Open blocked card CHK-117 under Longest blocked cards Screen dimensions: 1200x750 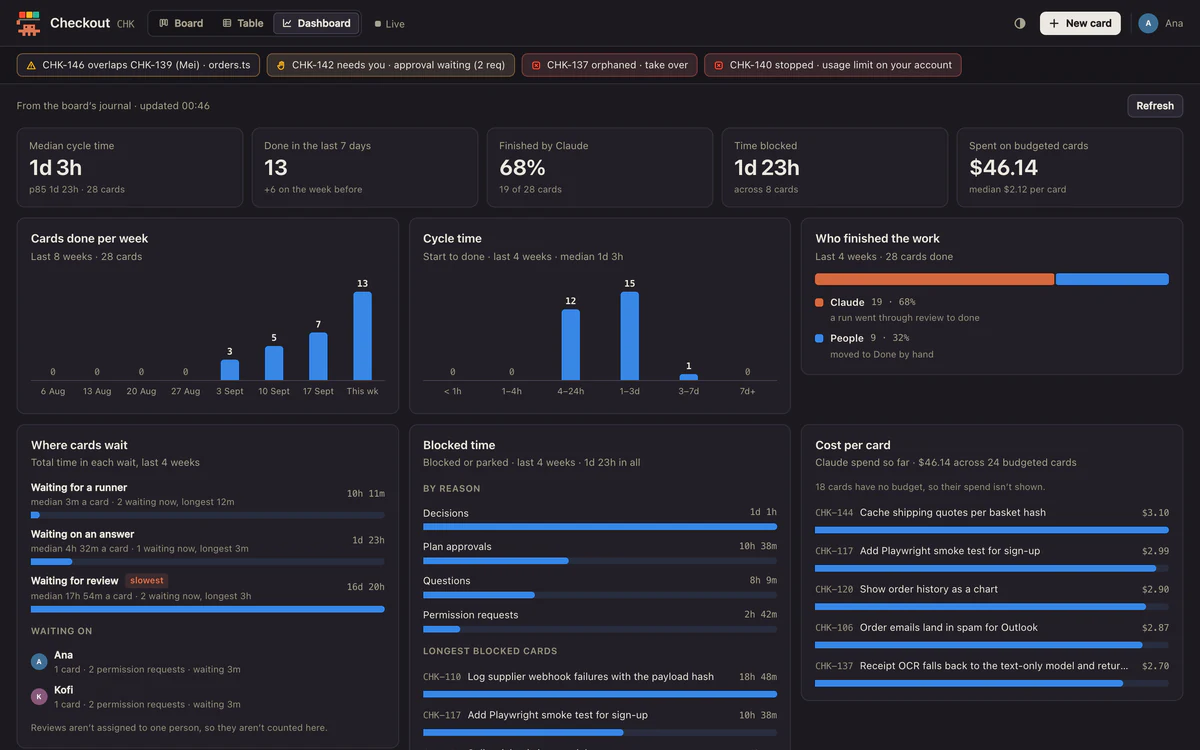coord(600,722)
